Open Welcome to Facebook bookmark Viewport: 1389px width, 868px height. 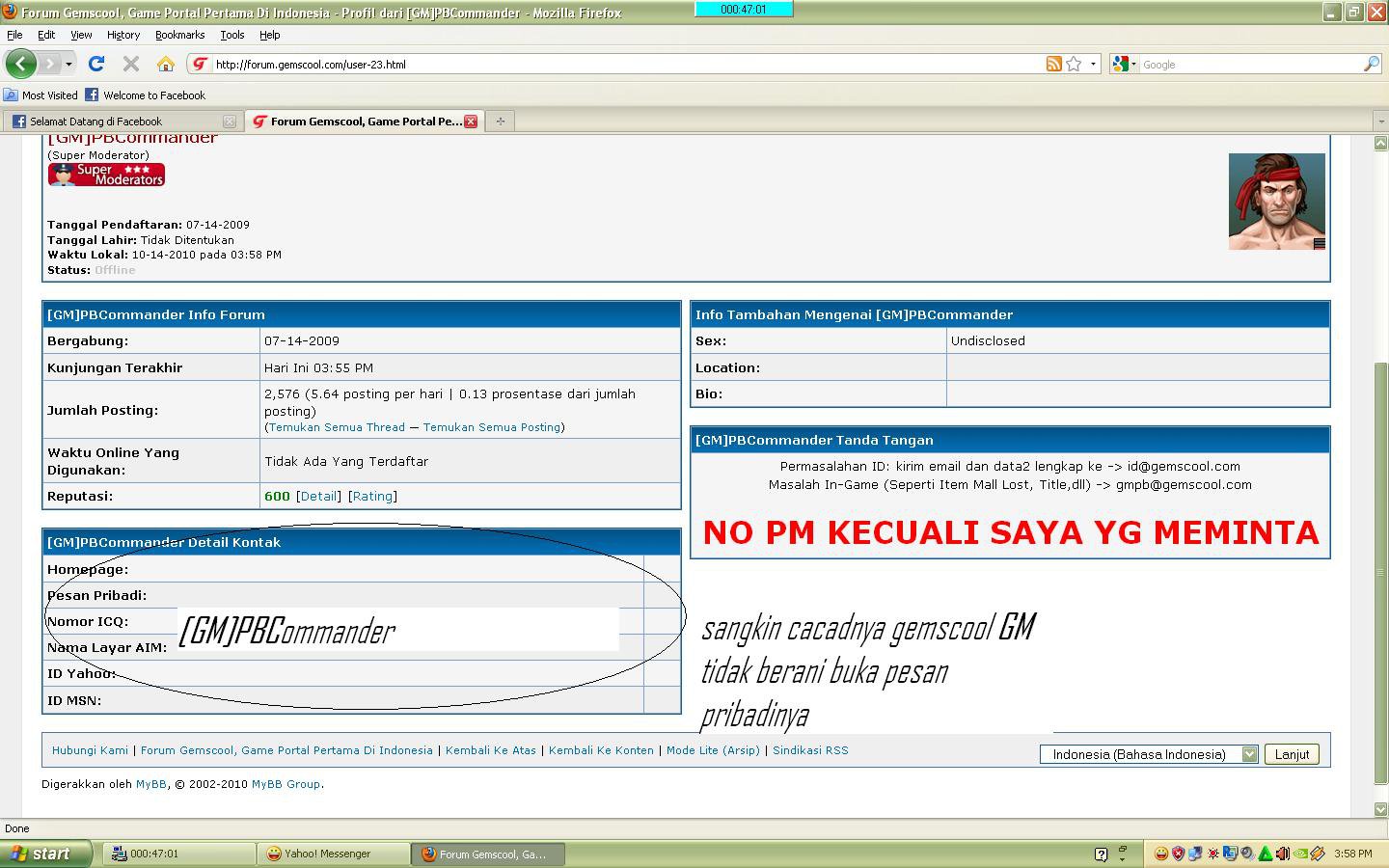click(146, 95)
